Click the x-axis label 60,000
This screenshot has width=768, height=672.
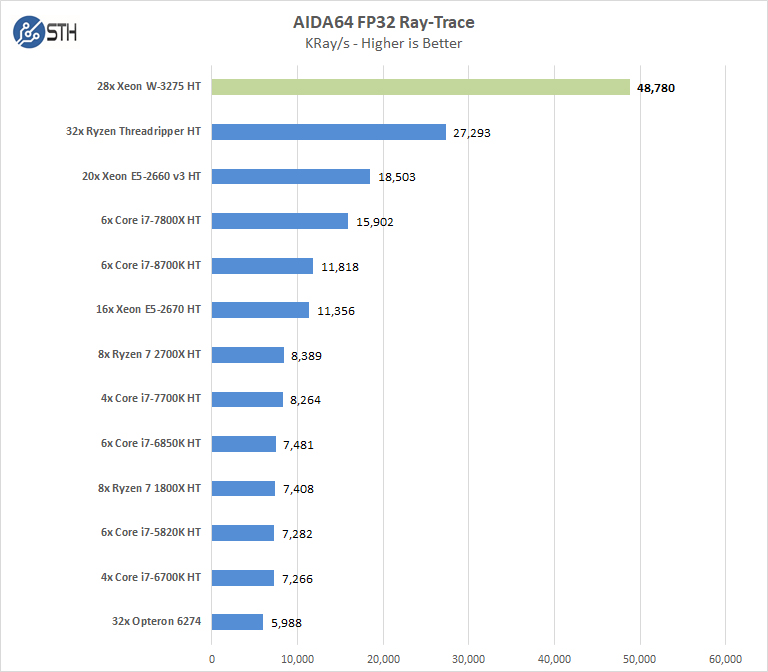pos(725,659)
